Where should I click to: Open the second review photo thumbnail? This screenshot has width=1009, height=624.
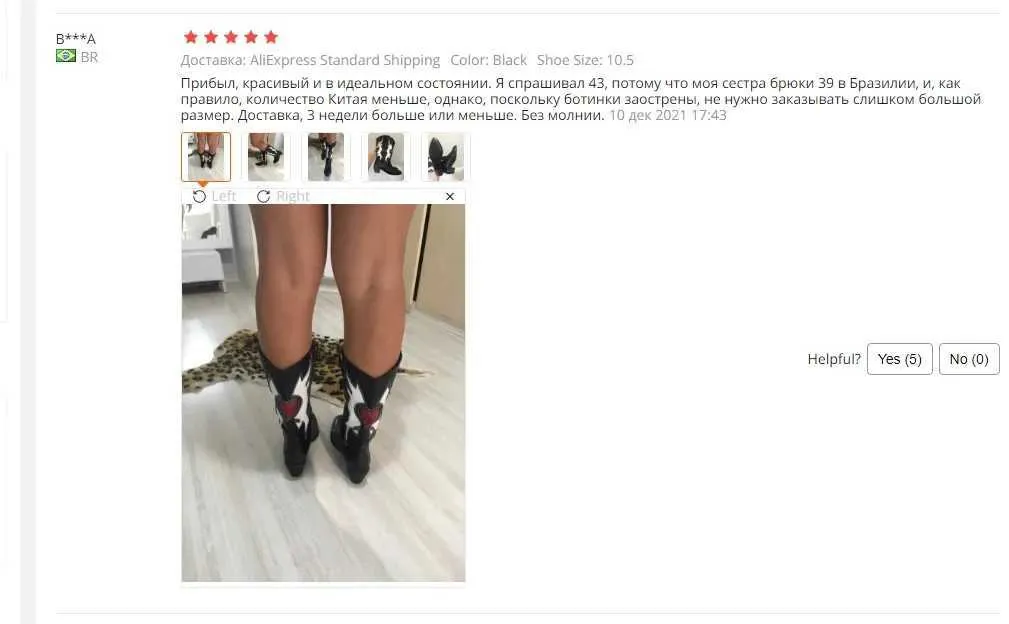[266, 157]
